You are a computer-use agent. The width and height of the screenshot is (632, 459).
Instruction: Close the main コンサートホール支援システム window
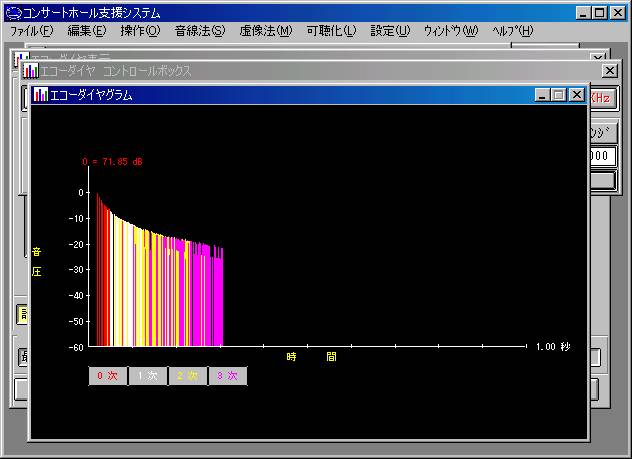pyautogui.click(x=617, y=13)
